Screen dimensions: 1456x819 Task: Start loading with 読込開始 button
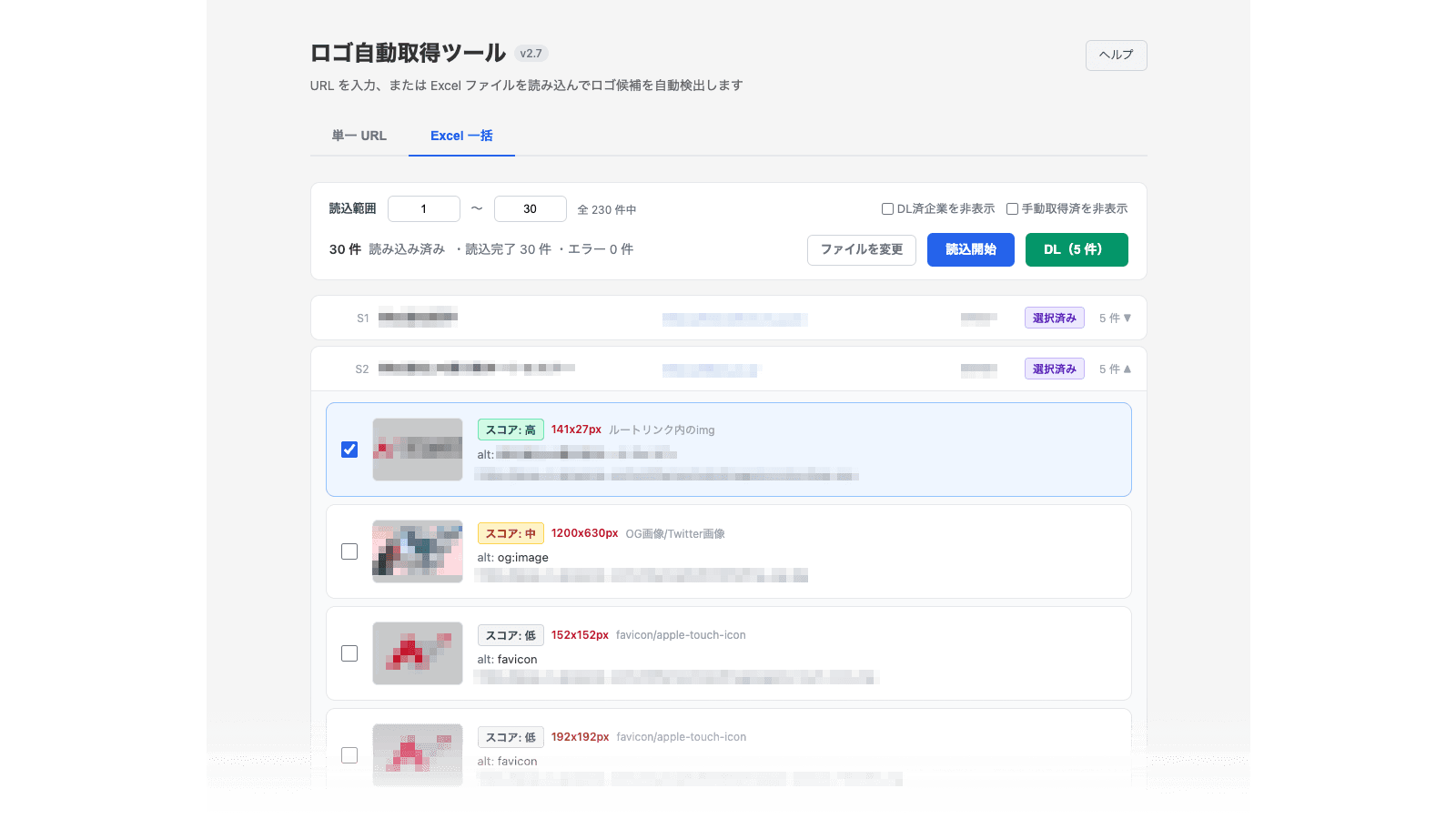click(971, 249)
